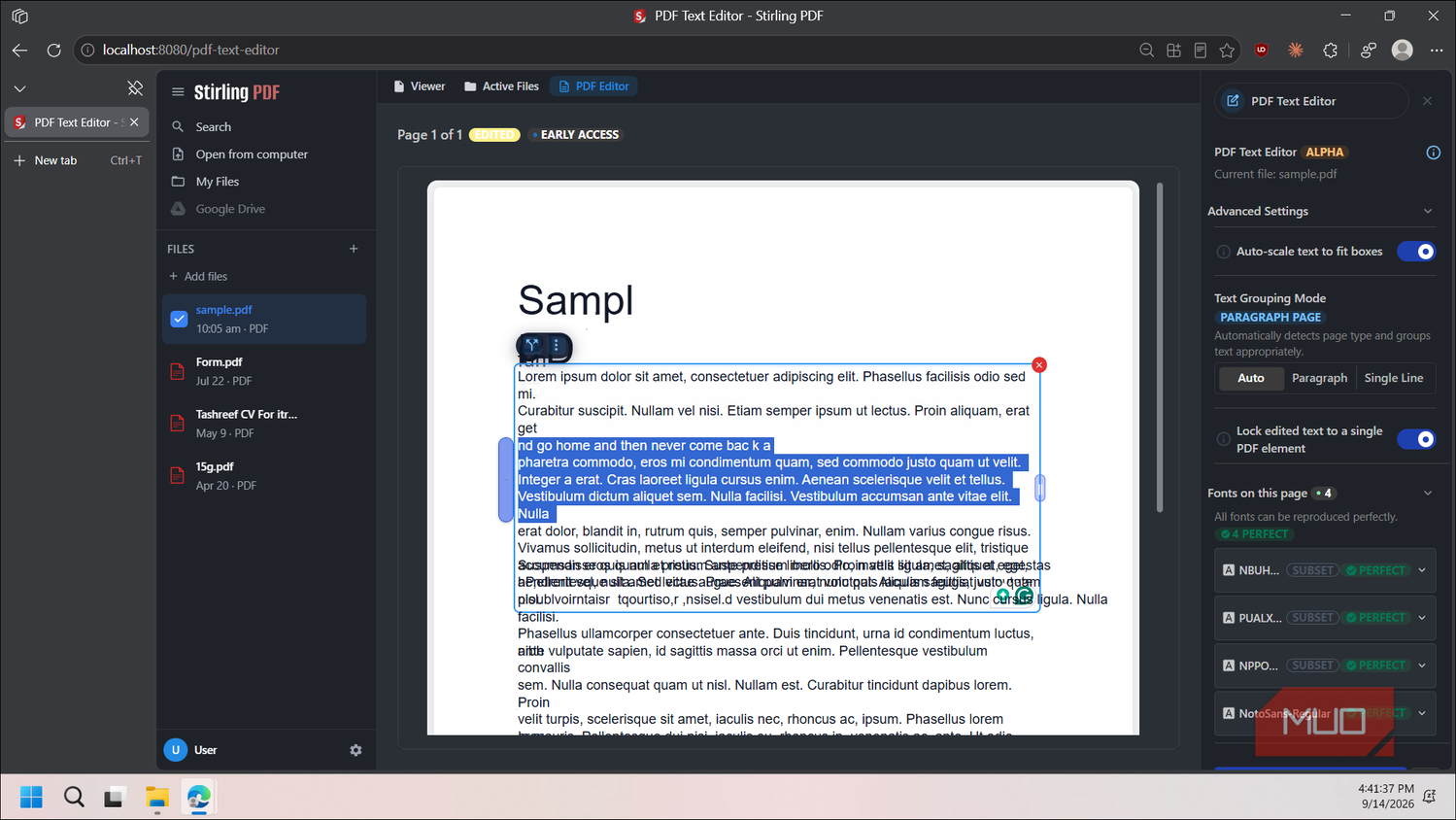Viewport: 1456px width, 820px height.
Task: Click Google Drive option
Action: coord(229,209)
